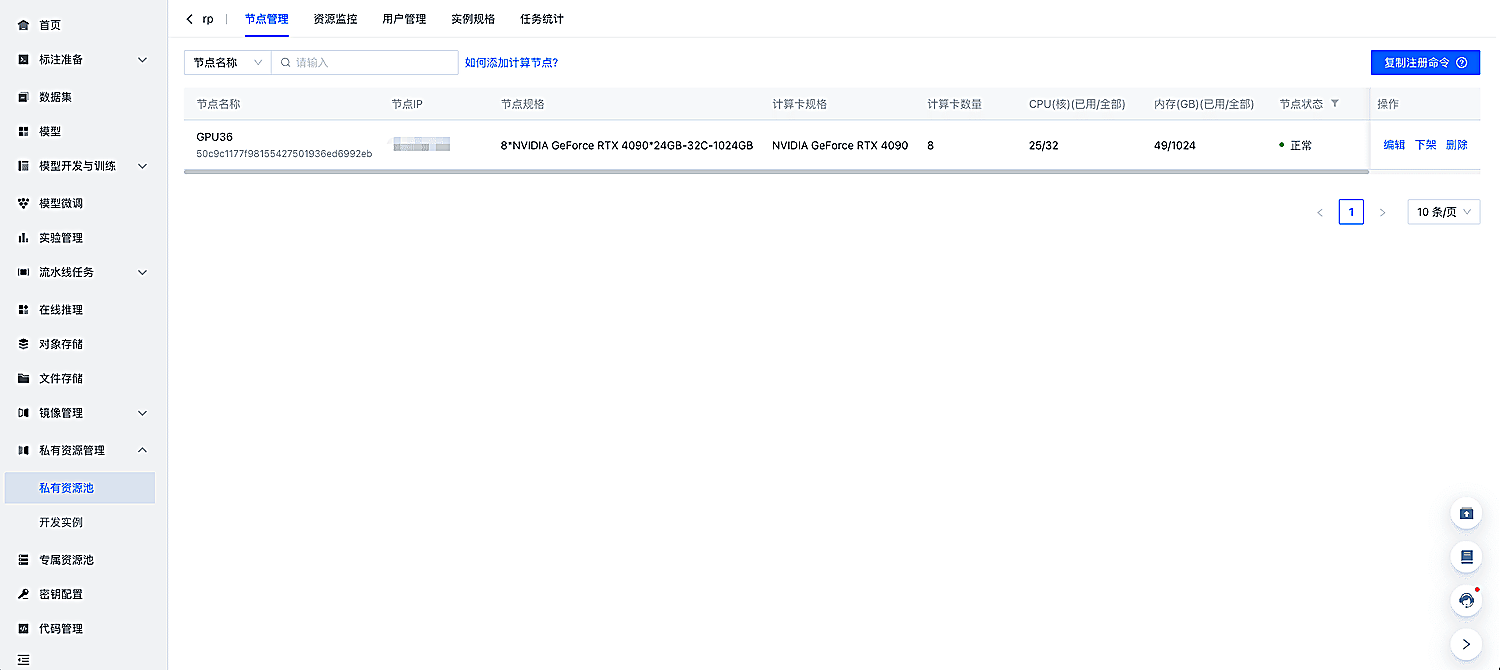Switch to the 用户管理 tab
The height and width of the screenshot is (670, 1500).
404,19
